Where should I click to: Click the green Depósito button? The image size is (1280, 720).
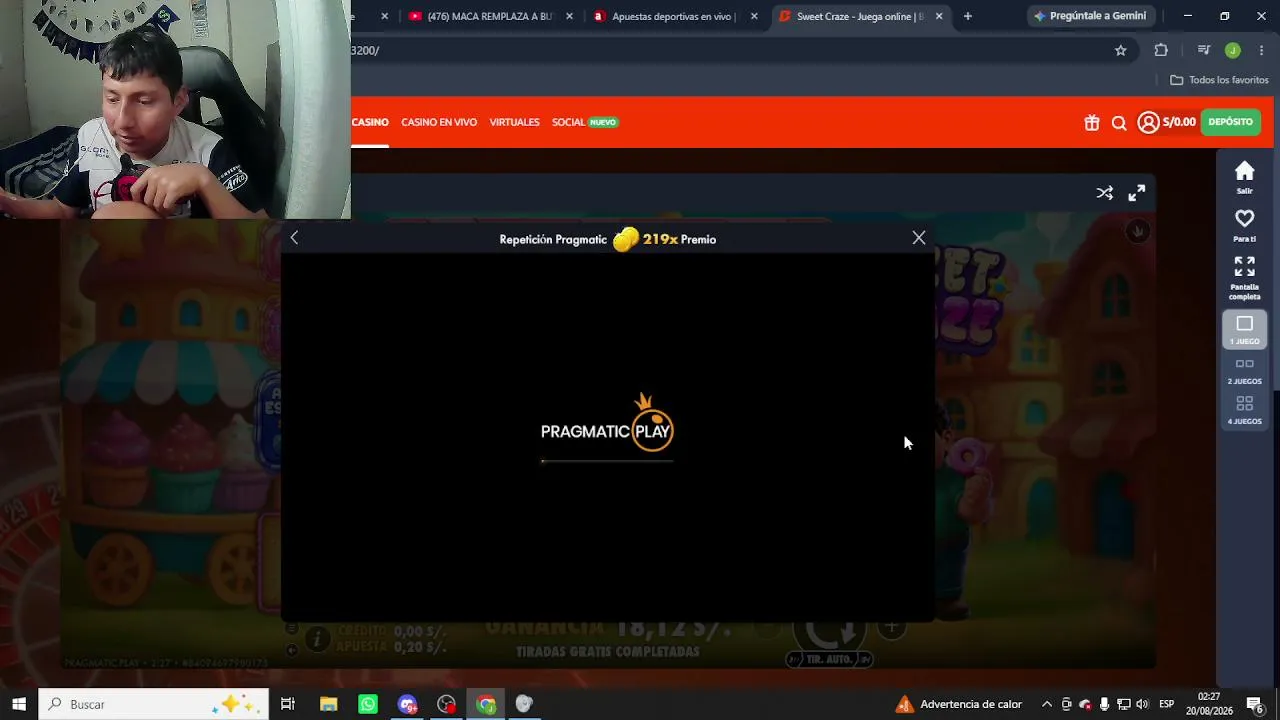tap(1230, 122)
